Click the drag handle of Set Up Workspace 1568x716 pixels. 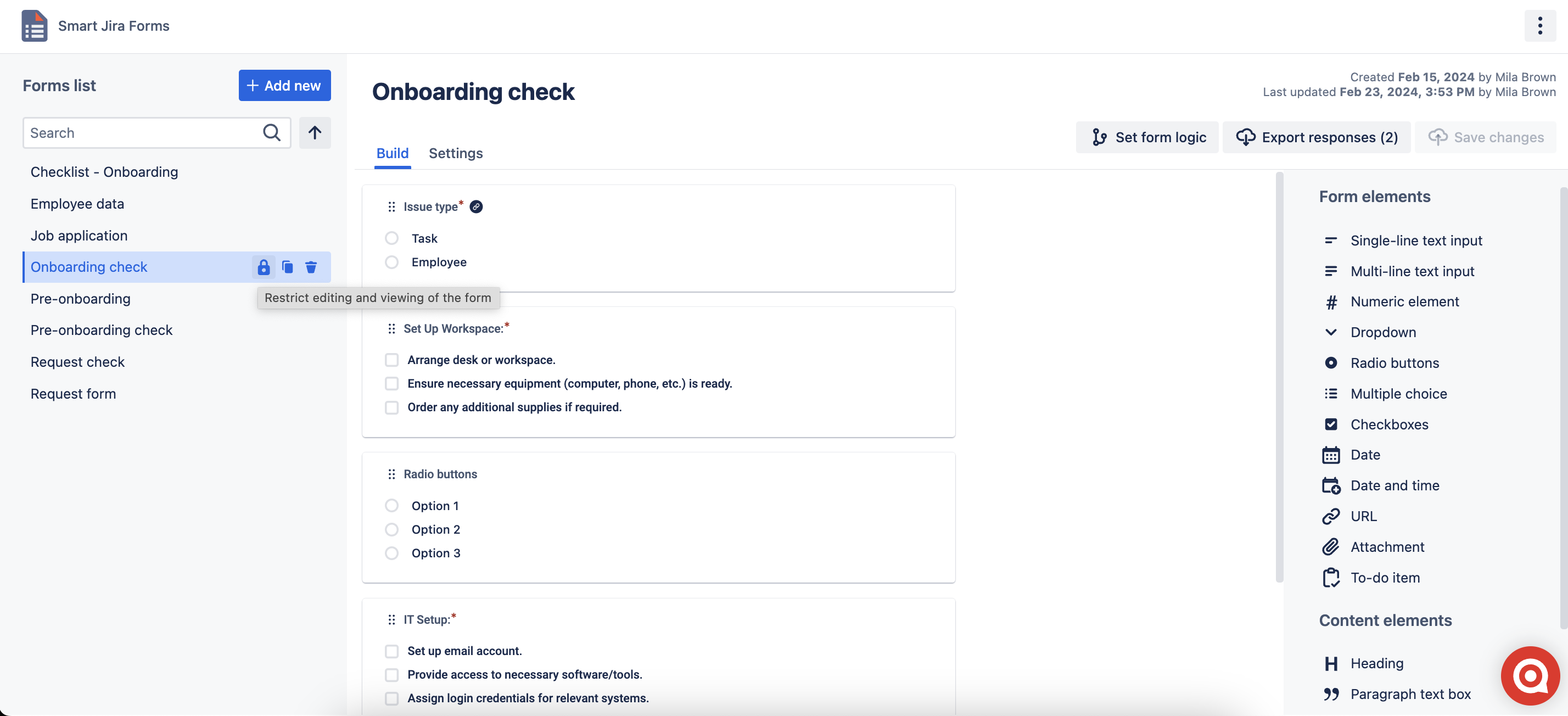pyautogui.click(x=391, y=329)
